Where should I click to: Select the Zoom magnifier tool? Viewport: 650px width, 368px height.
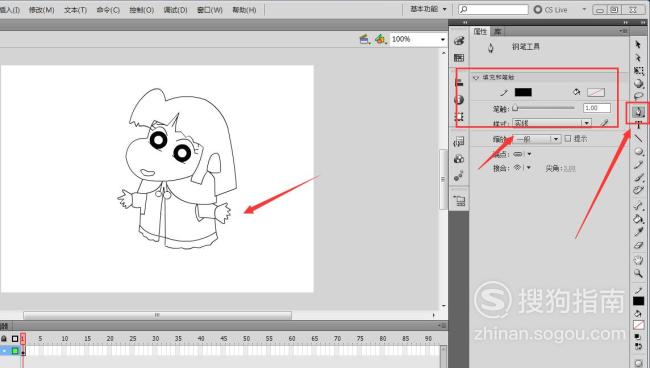[x=638, y=274]
